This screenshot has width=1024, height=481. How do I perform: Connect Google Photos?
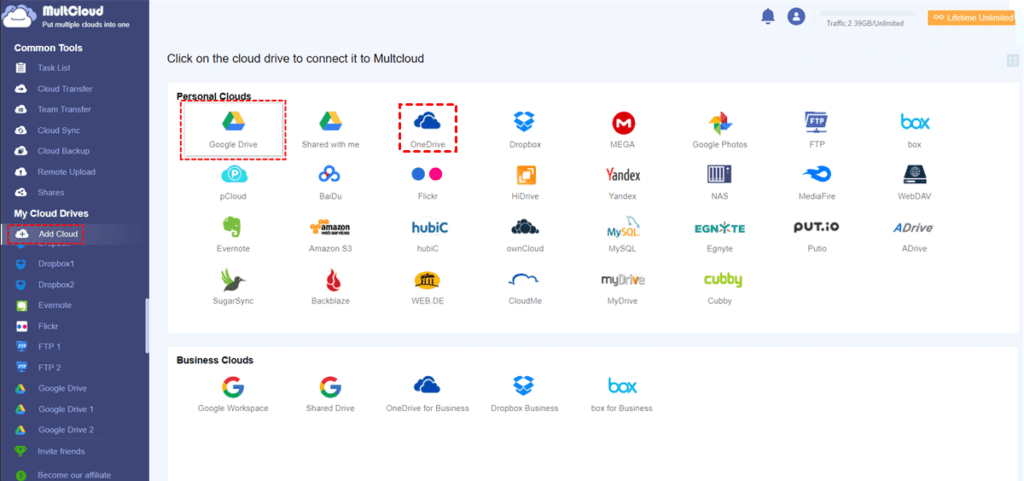720,130
